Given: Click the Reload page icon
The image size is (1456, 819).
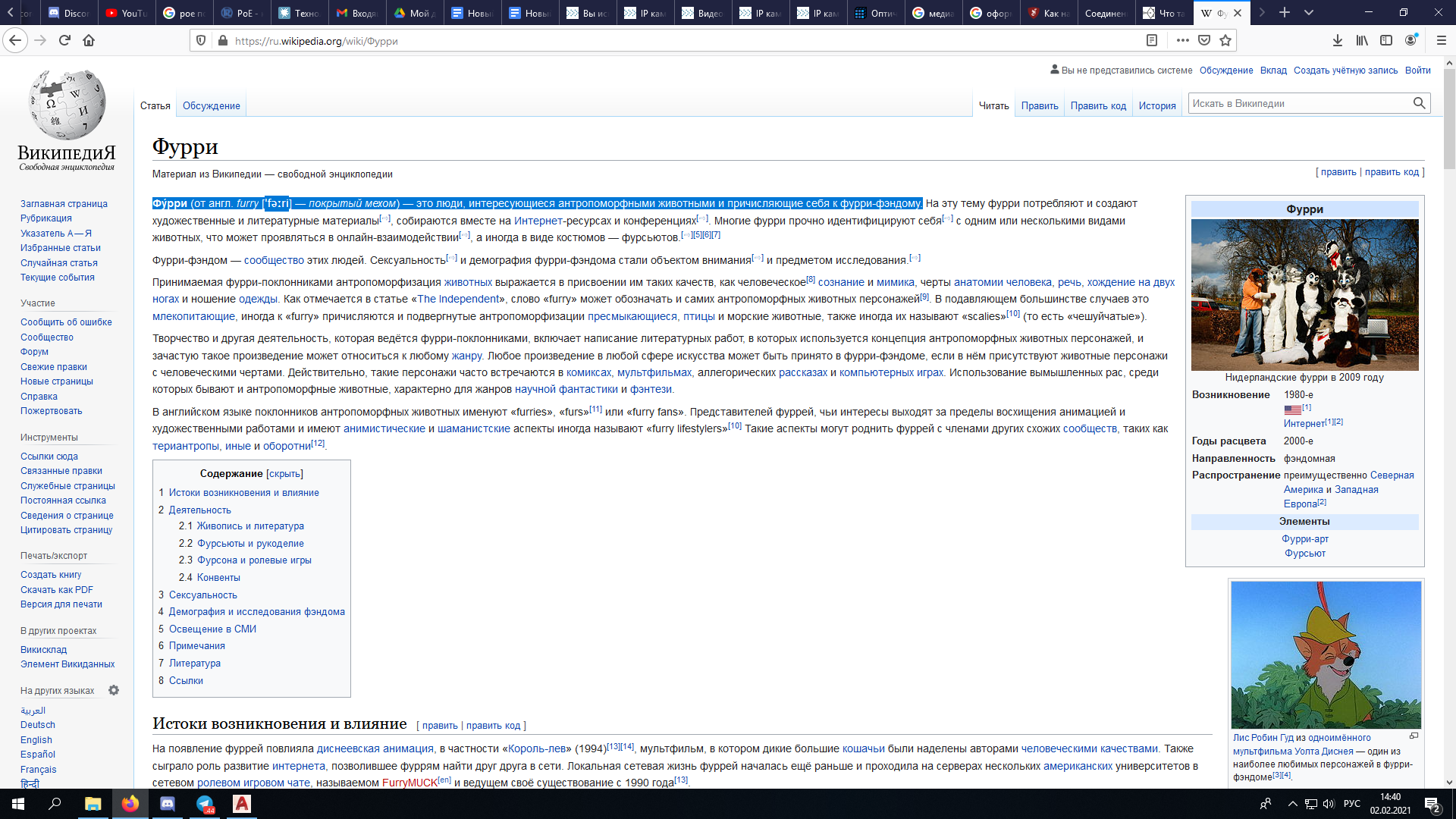Looking at the screenshot, I should tap(64, 40).
